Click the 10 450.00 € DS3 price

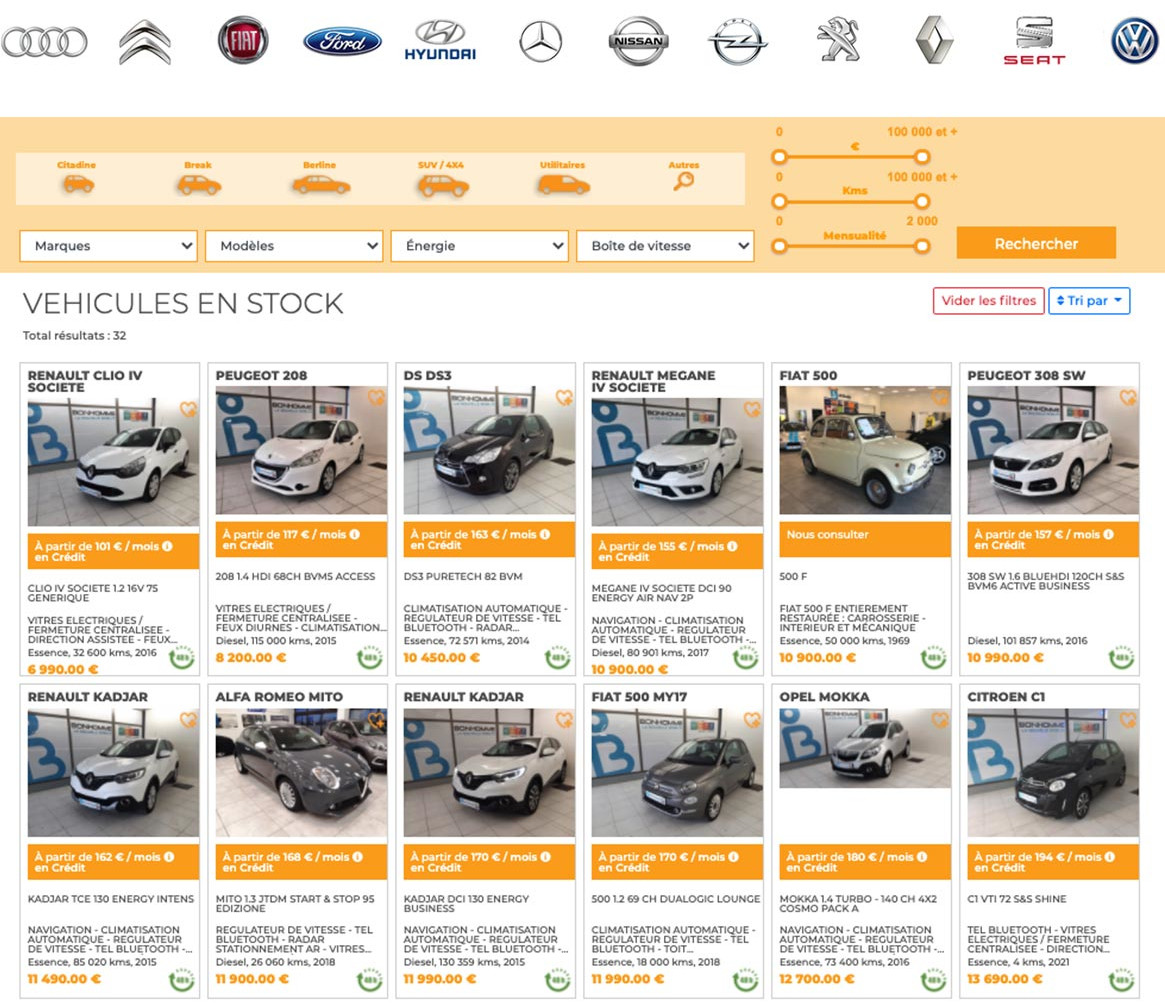click(441, 658)
